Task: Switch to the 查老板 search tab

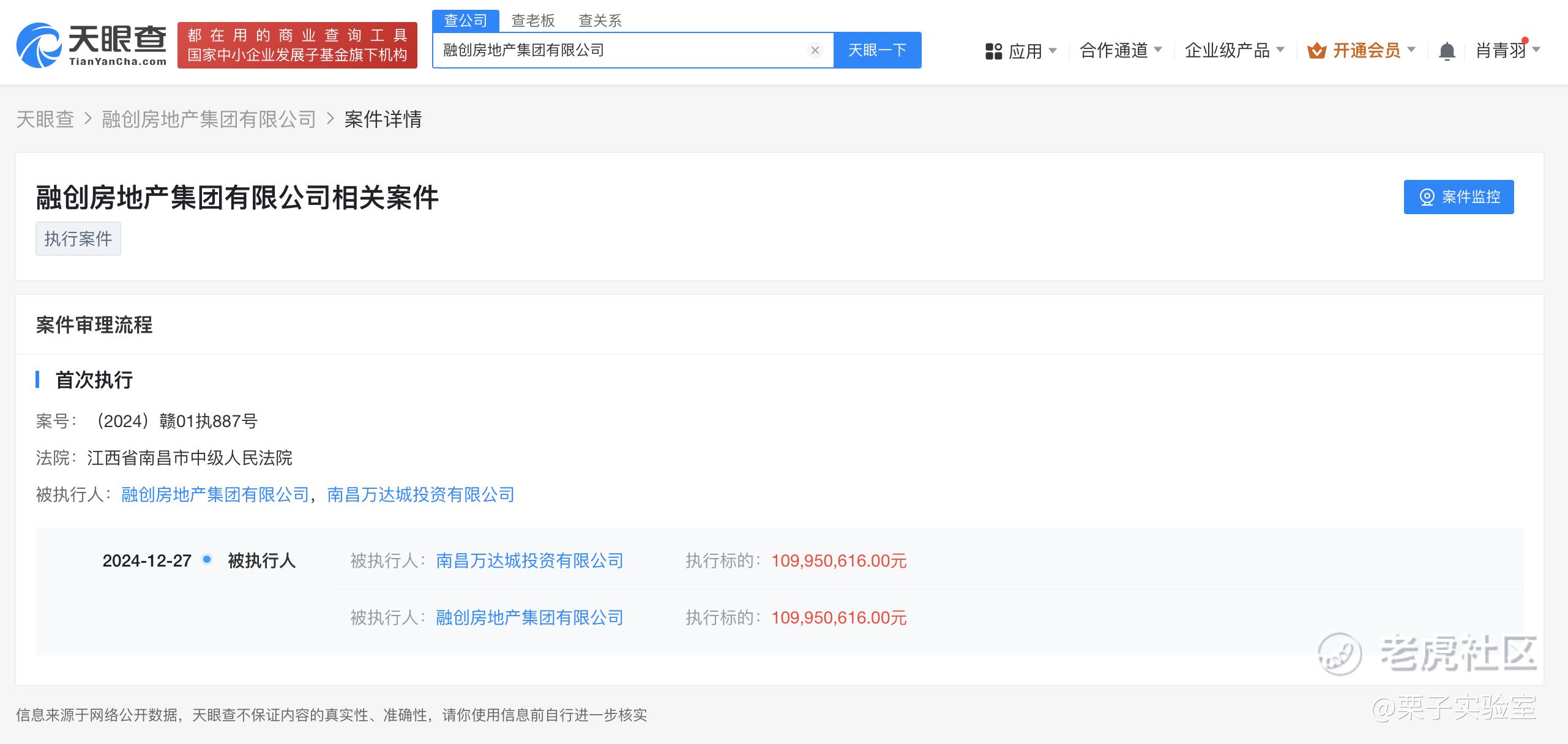Action: point(532,21)
